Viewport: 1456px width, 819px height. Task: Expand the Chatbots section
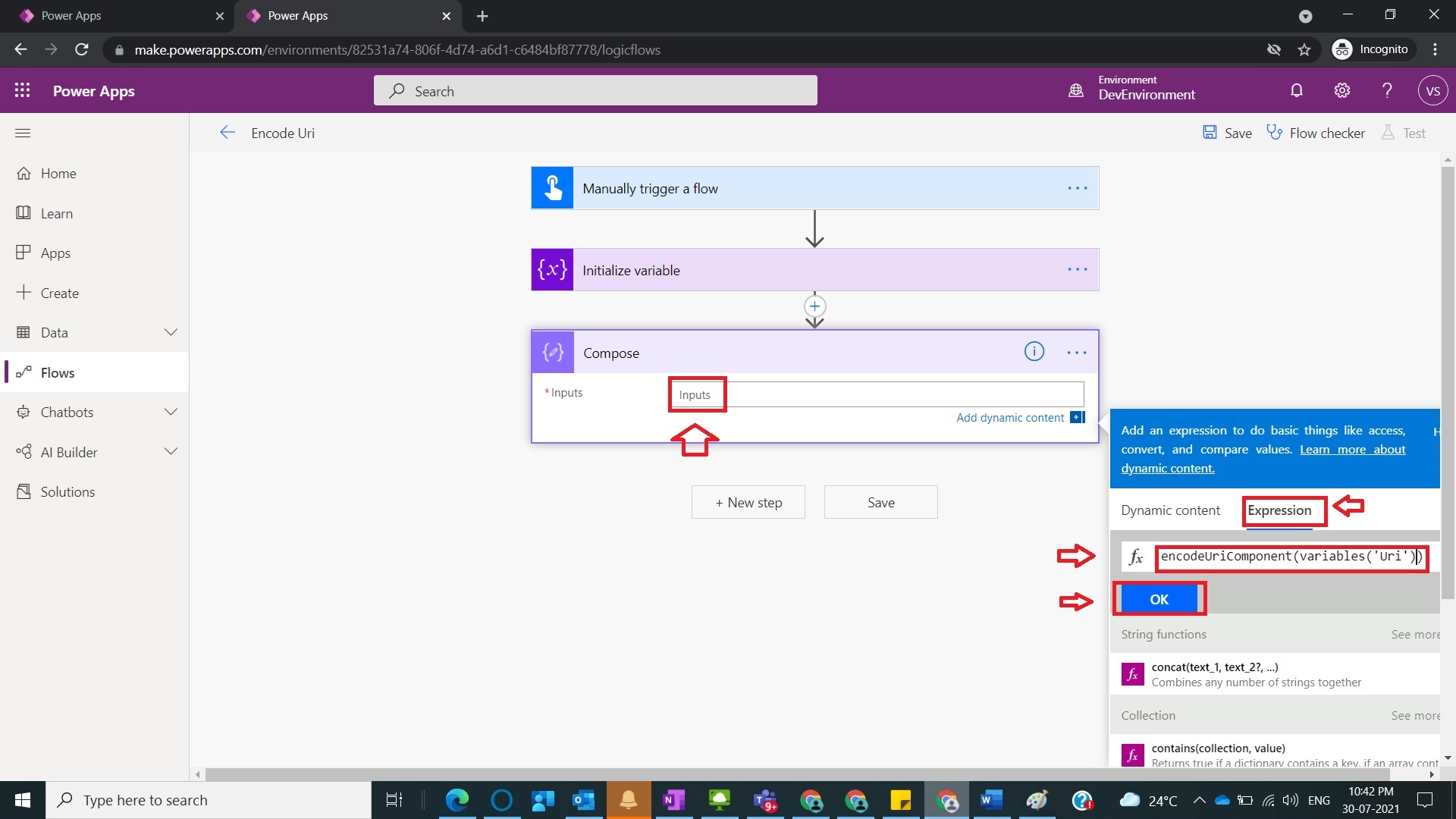click(171, 412)
